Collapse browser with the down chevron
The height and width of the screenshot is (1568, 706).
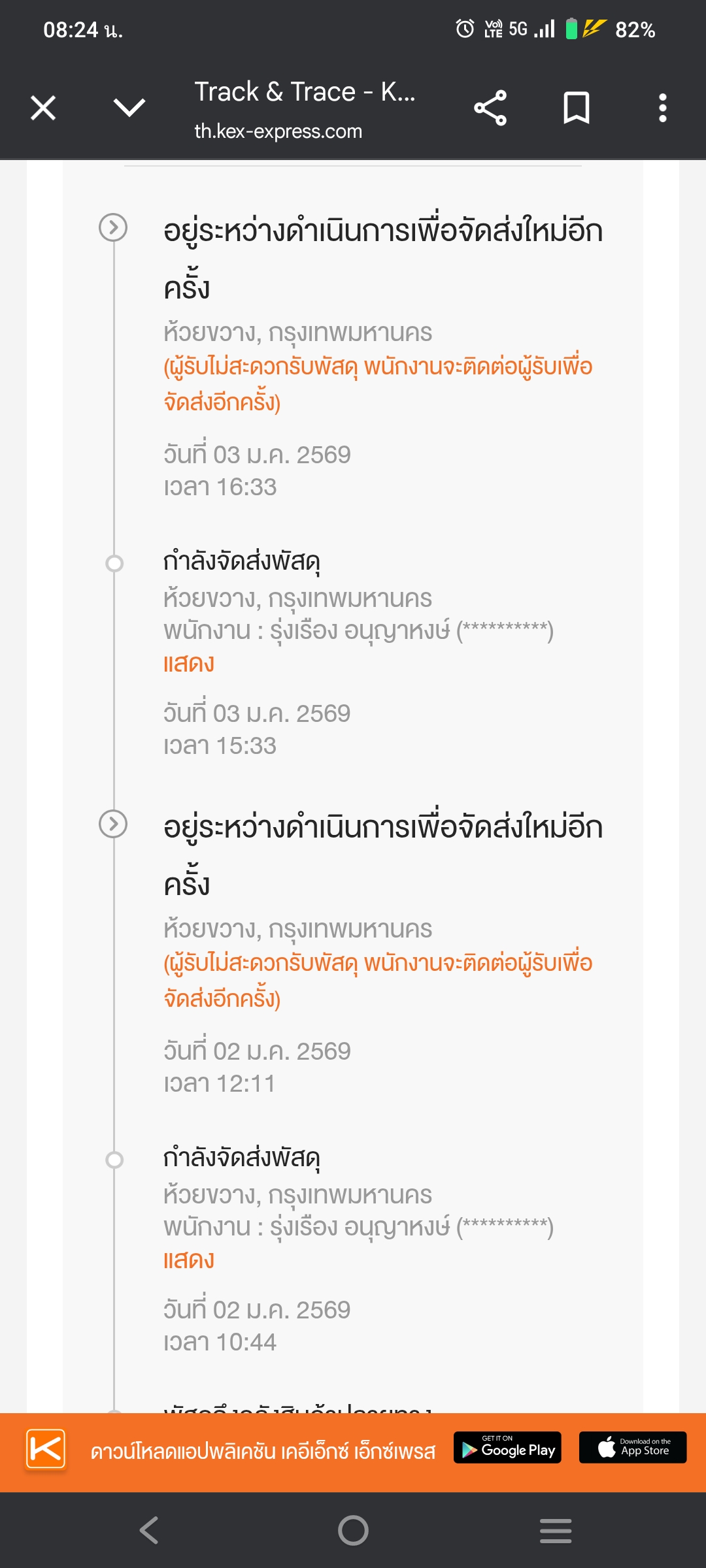129,108
